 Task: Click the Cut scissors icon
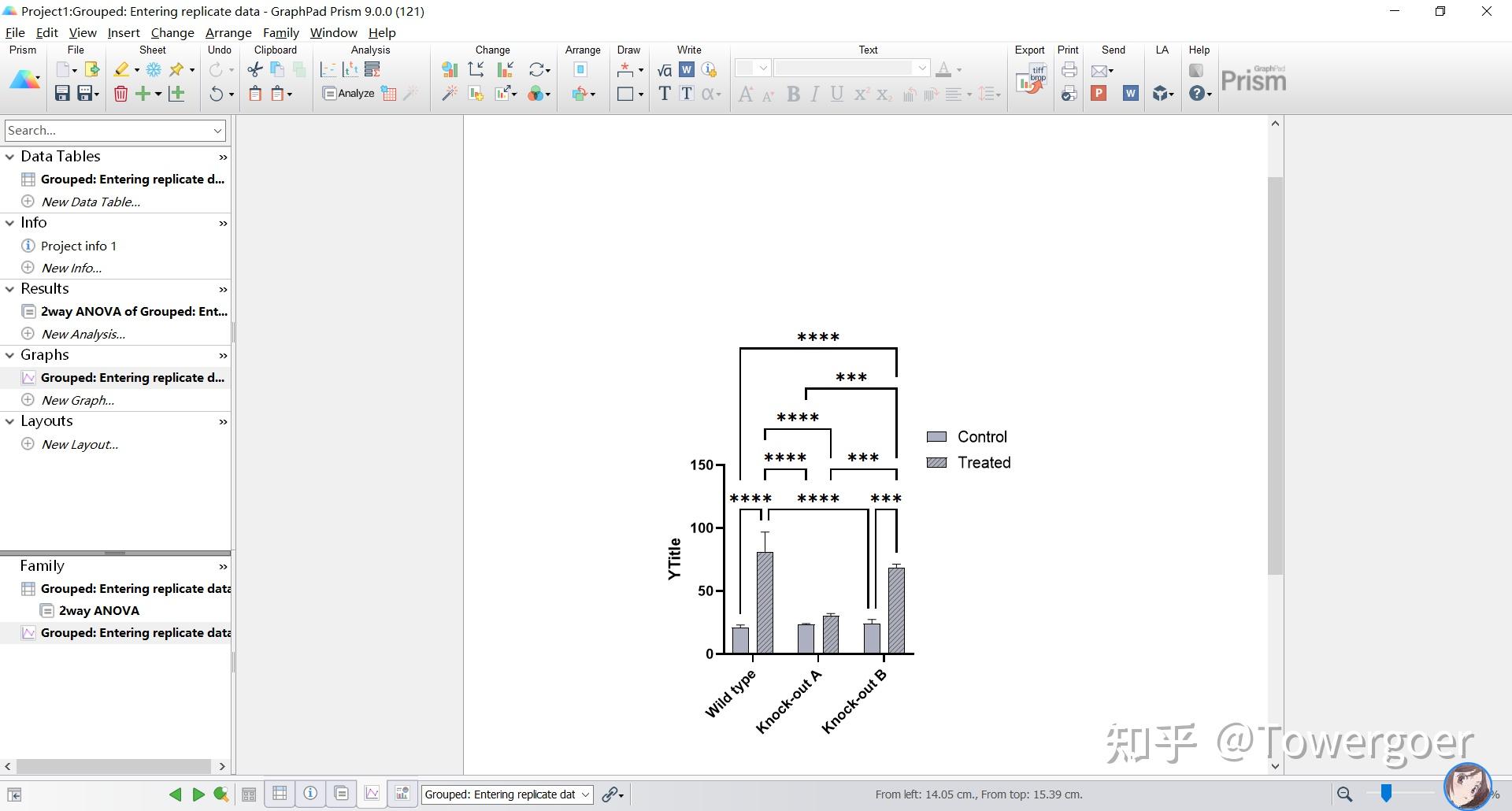(x=255, y=70)
